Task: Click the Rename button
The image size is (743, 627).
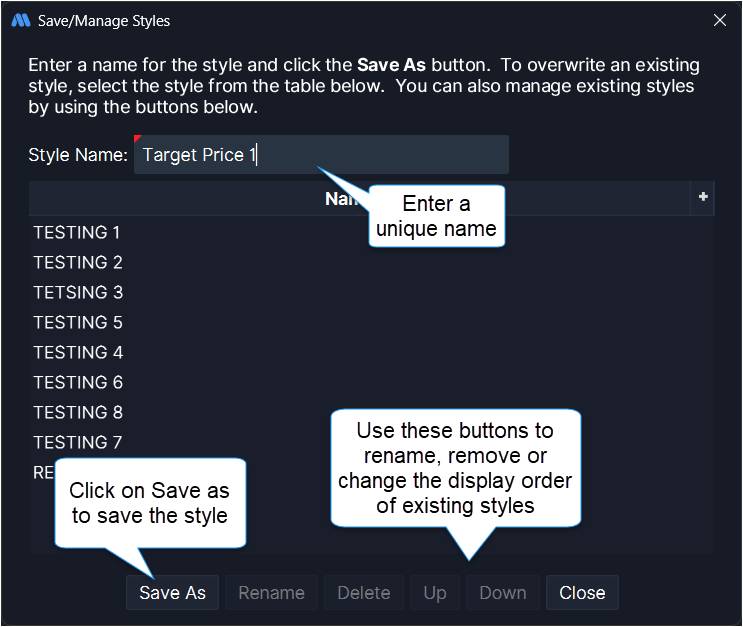Action: pos(271,593)
